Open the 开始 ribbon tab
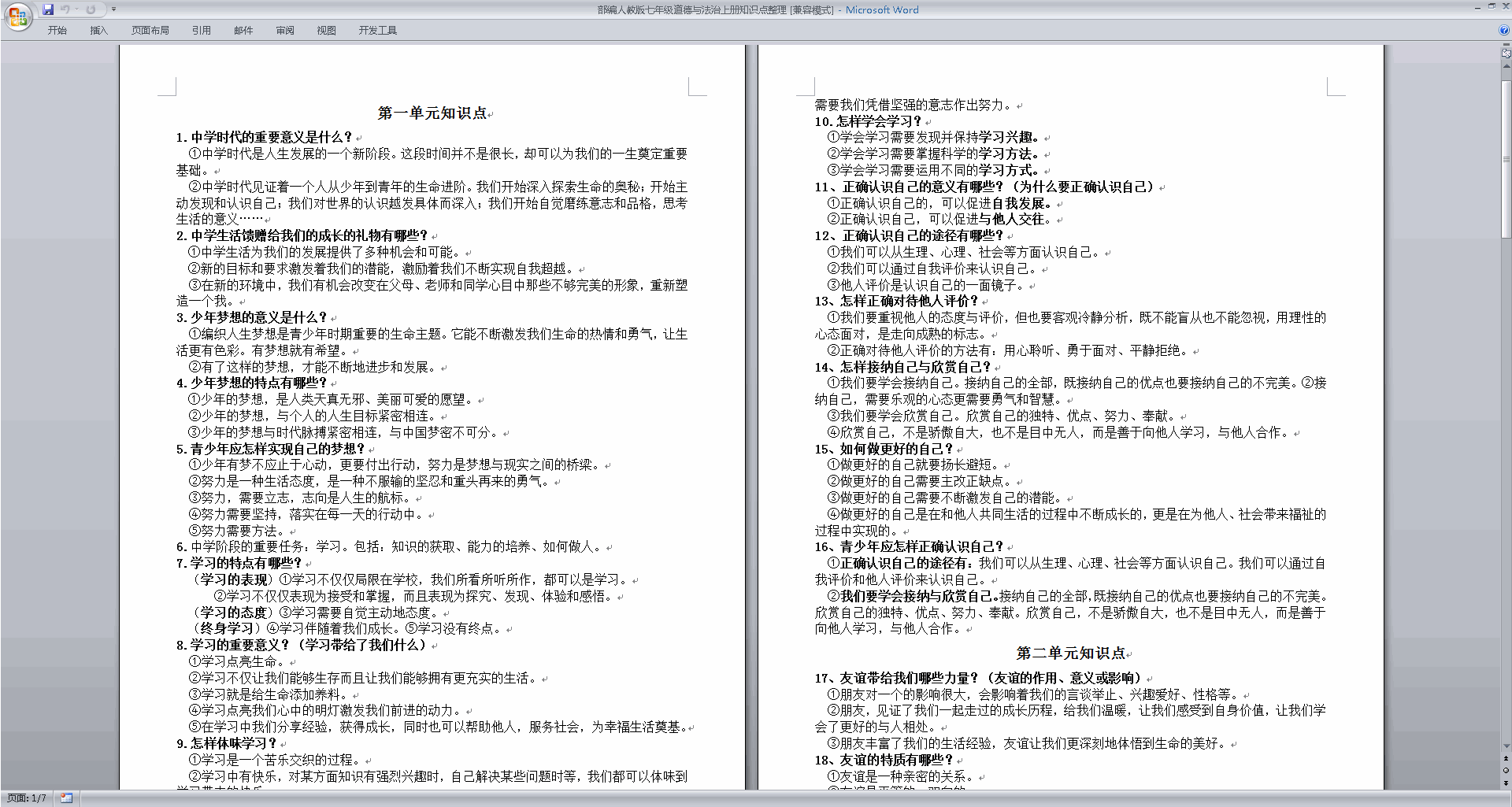Viewport: 1512px width, 807px height. coord(57,31)
